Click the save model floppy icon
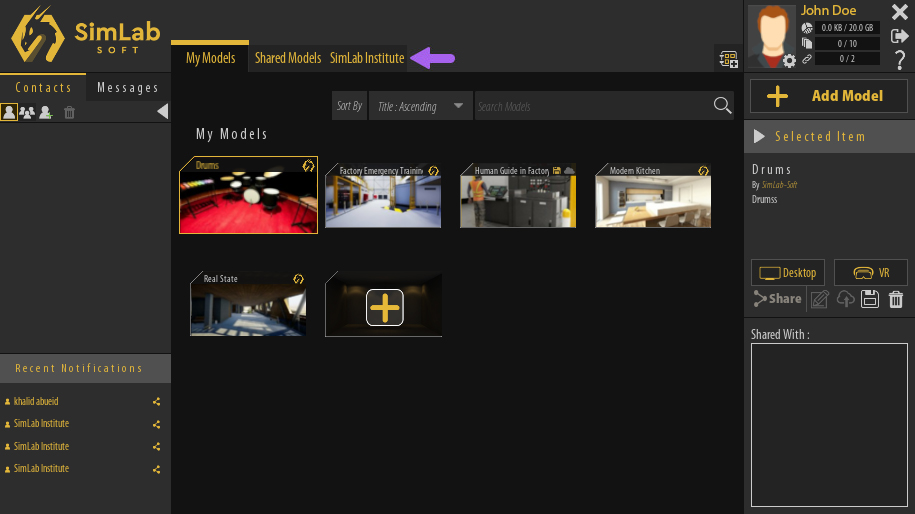The height and width of the screenshot is (514, 915). pos(869,299)
